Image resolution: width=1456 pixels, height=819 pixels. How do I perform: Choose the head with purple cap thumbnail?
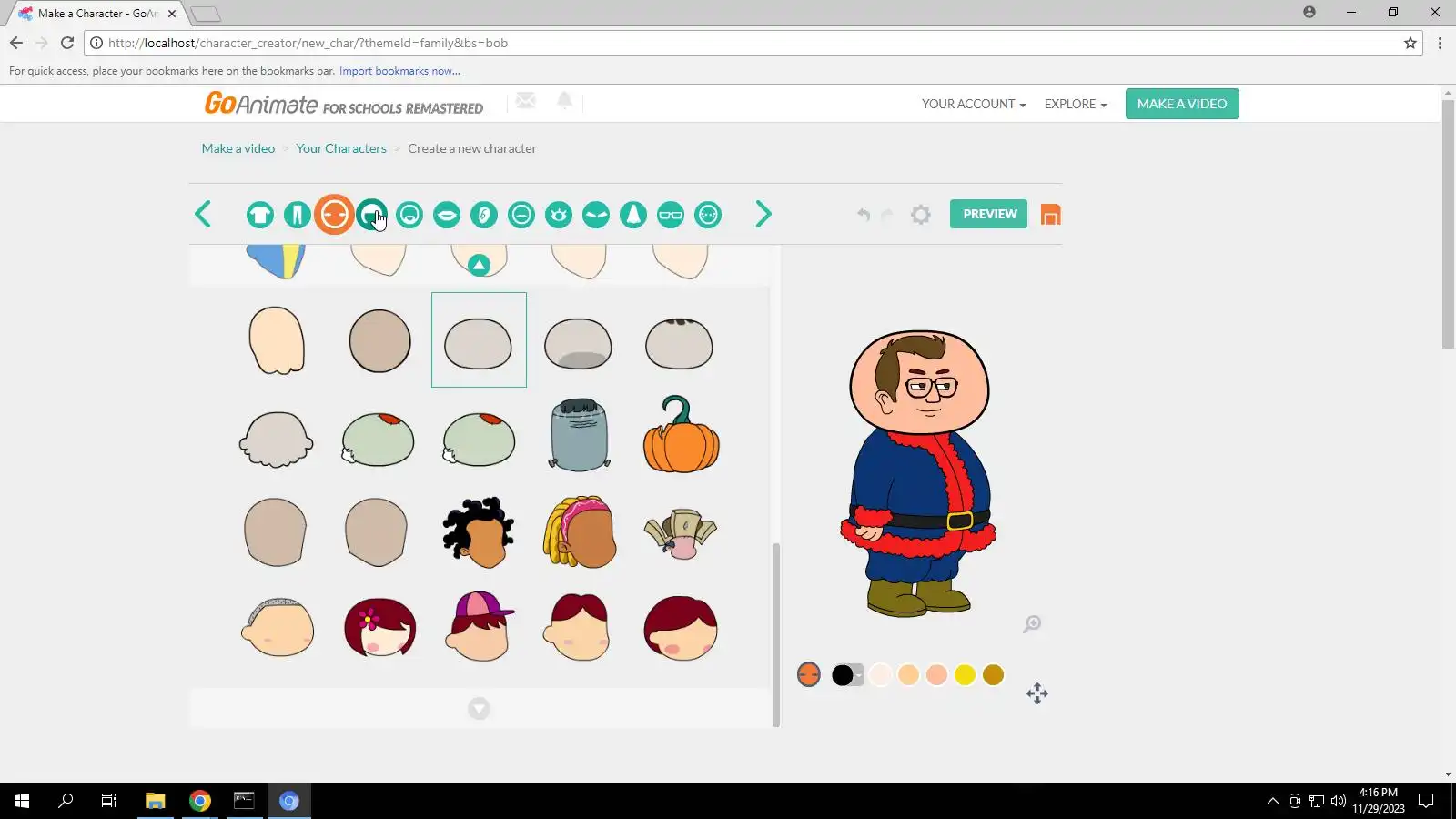tap(479, 627)
